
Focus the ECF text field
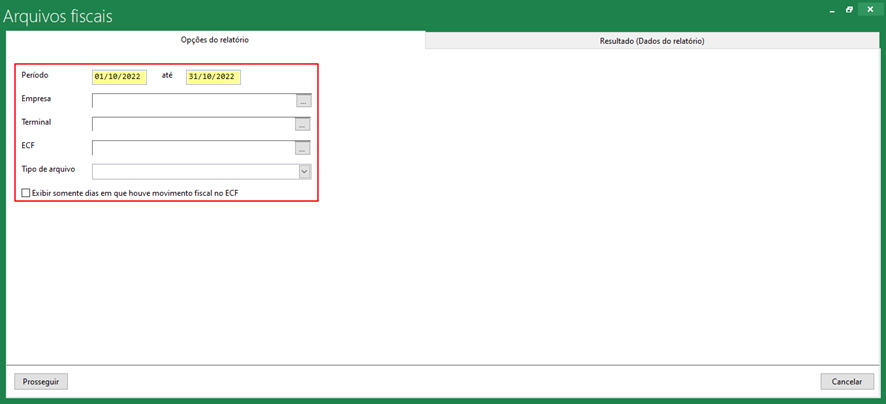coord(193,149)
